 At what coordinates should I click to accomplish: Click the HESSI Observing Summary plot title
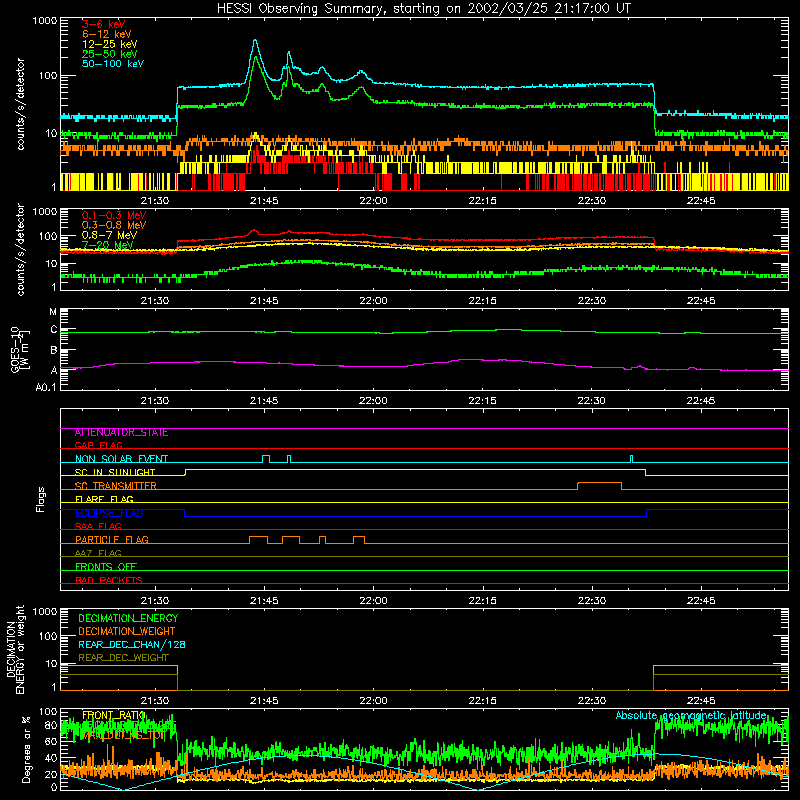[424, 9]
